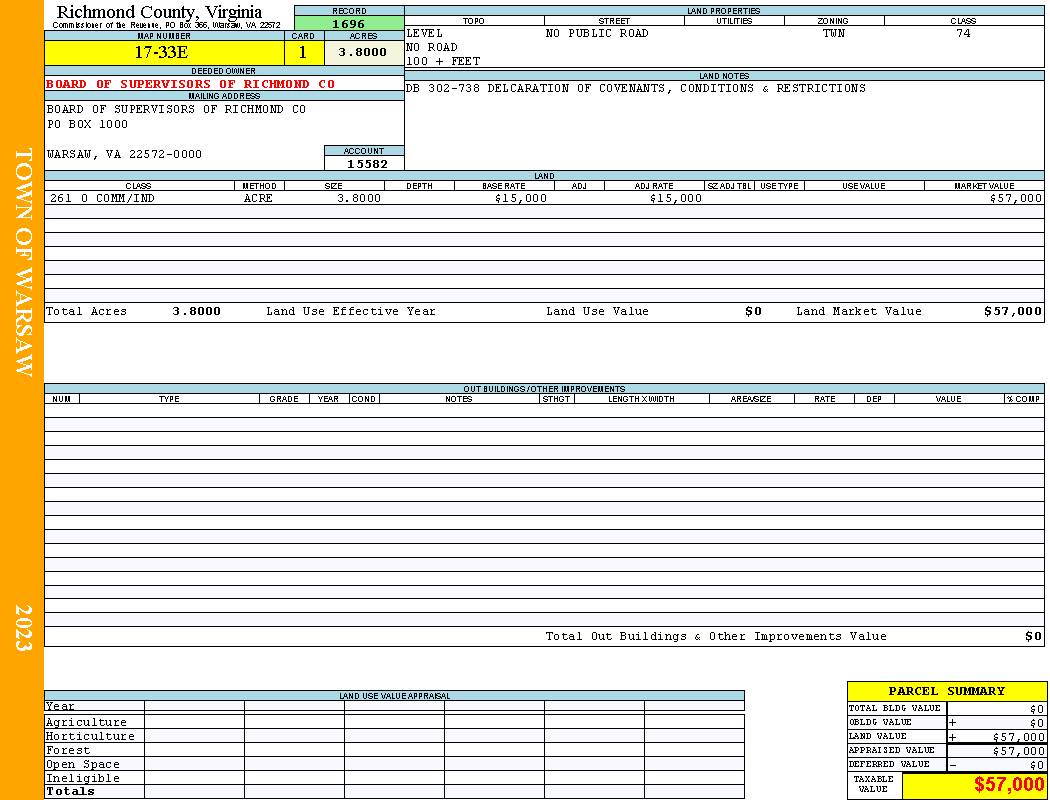
Task: Click the 261 0 COMM/IND land class
Action: 102,198
